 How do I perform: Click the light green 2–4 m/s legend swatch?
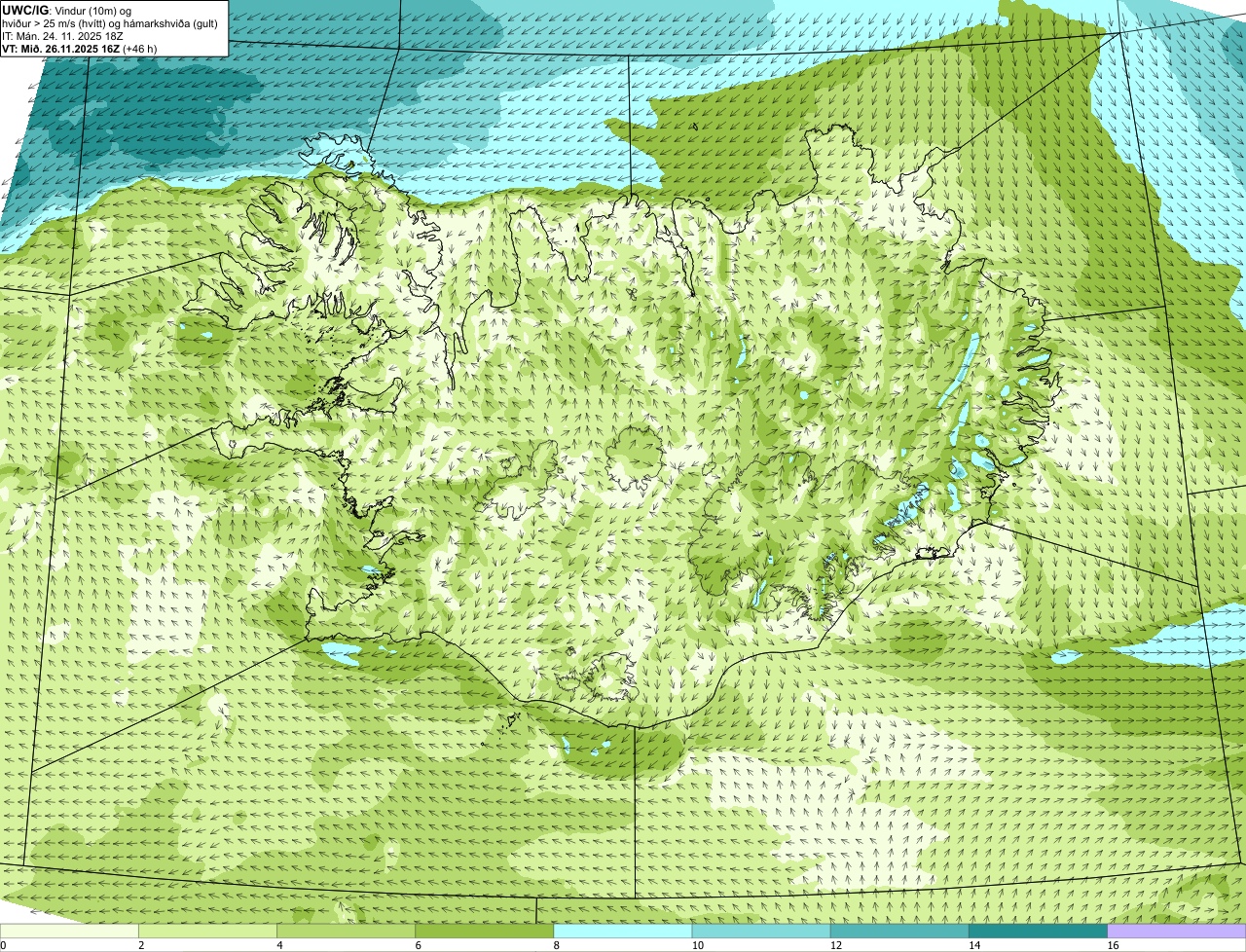coord(207,932)
